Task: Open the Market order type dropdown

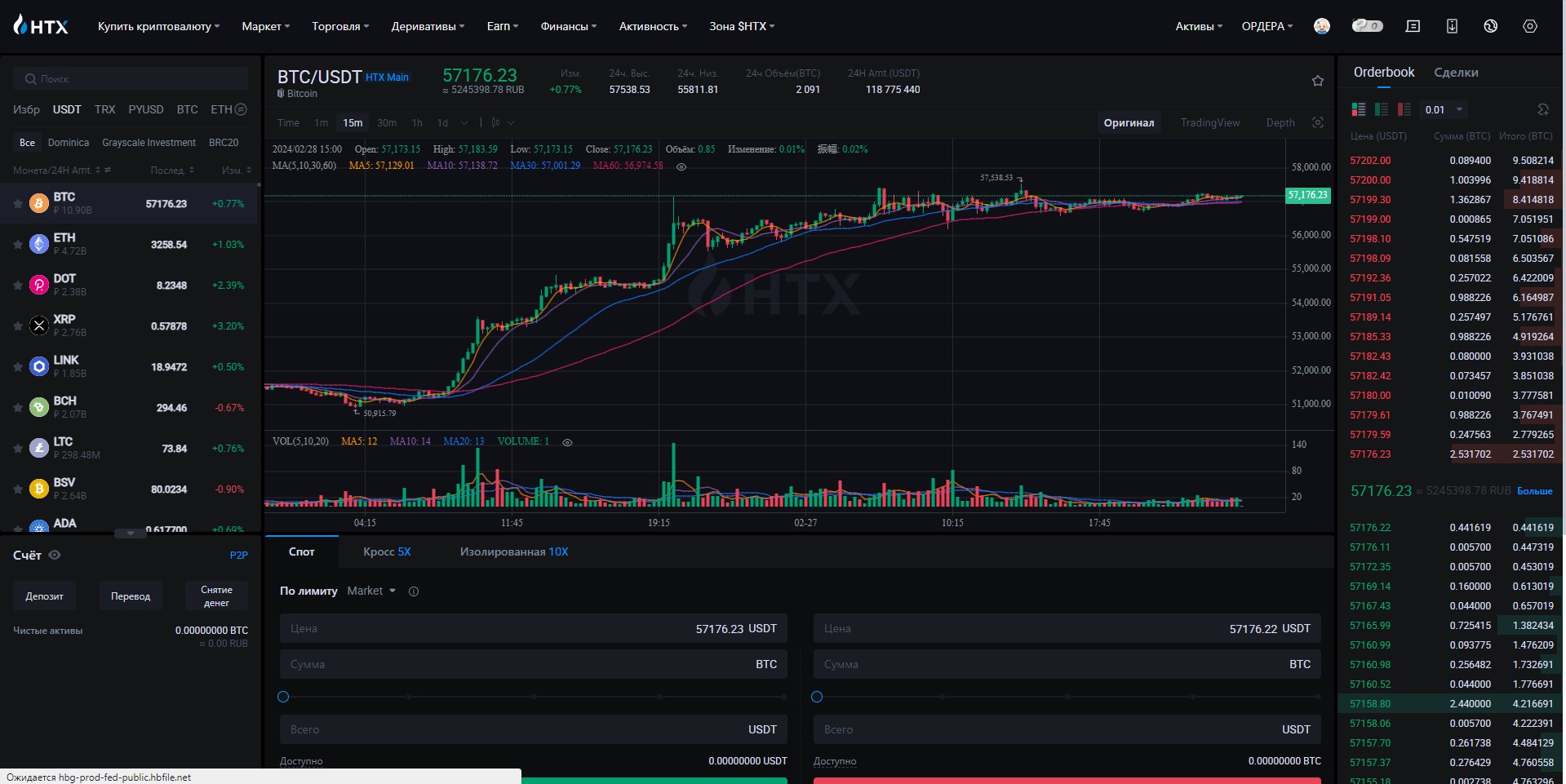Action: tap(371, 591)
